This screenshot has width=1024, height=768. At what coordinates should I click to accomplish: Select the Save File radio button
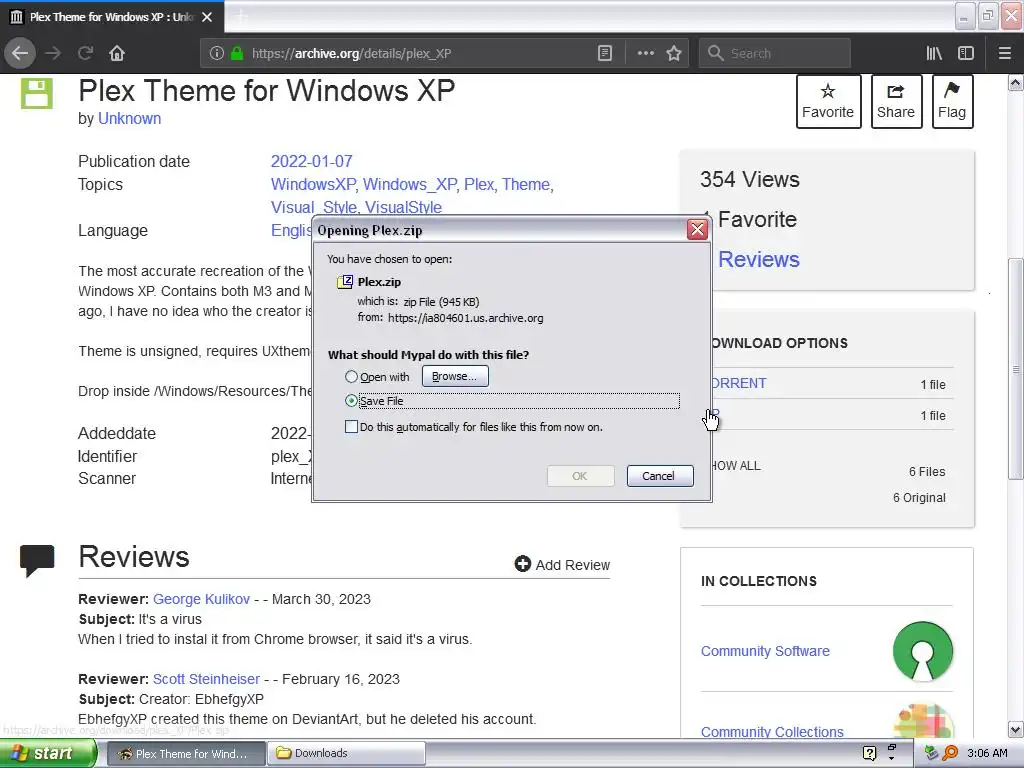tap(351, 400)
